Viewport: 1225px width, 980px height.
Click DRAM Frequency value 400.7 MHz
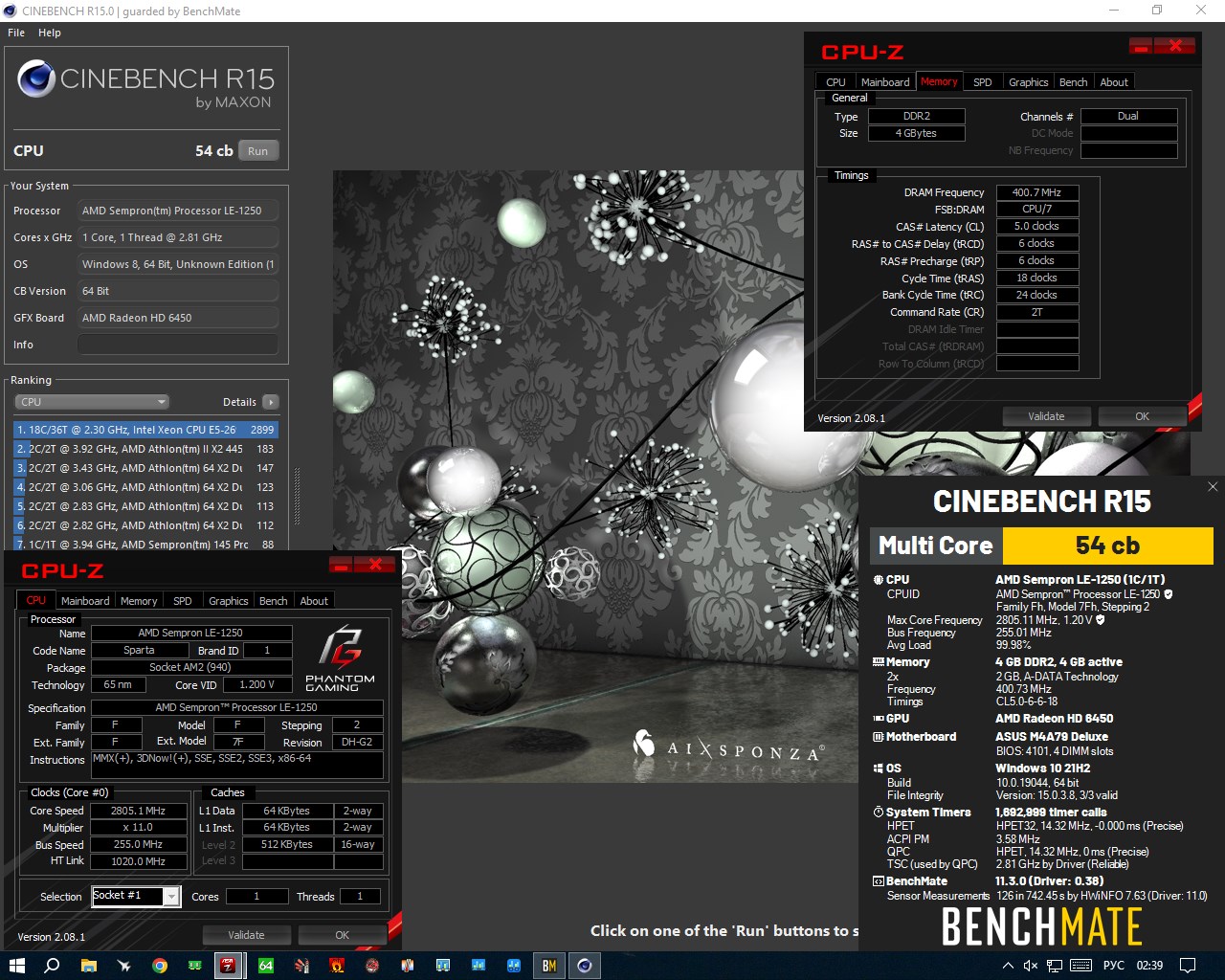click(x=1037, y=192)
